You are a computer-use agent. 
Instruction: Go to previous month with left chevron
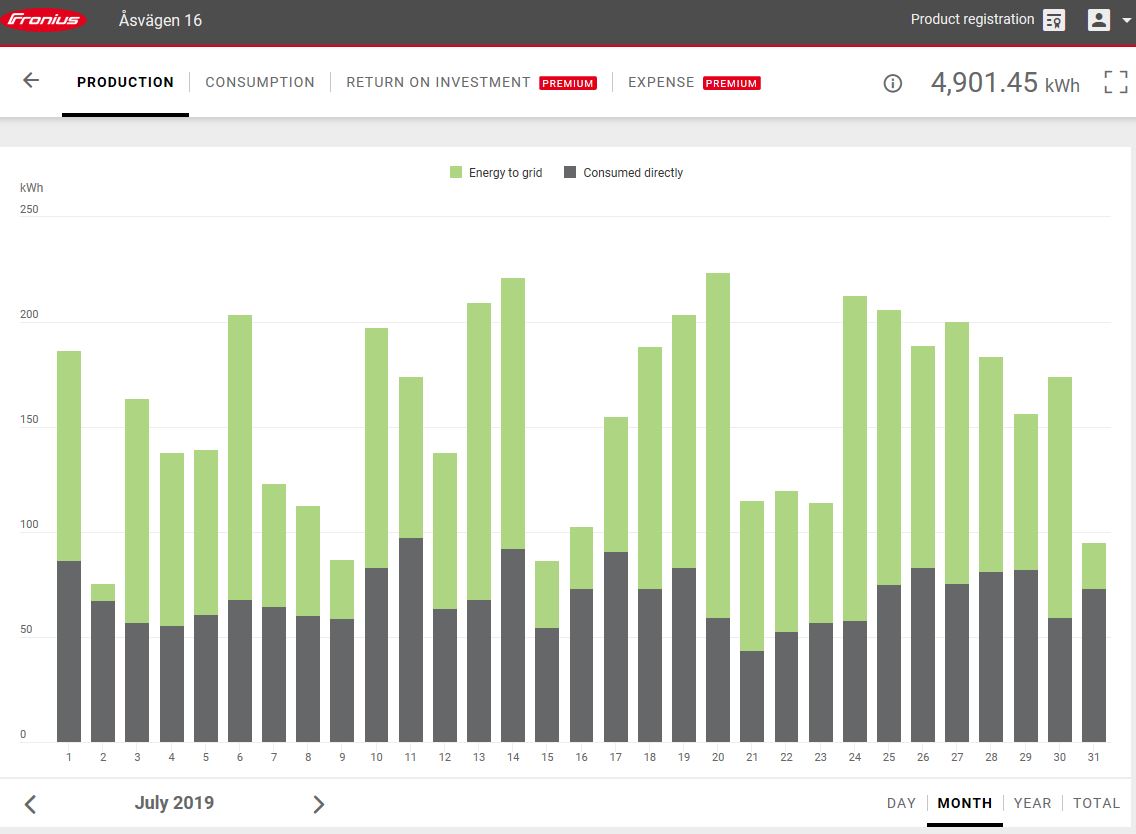coord(30,804)
